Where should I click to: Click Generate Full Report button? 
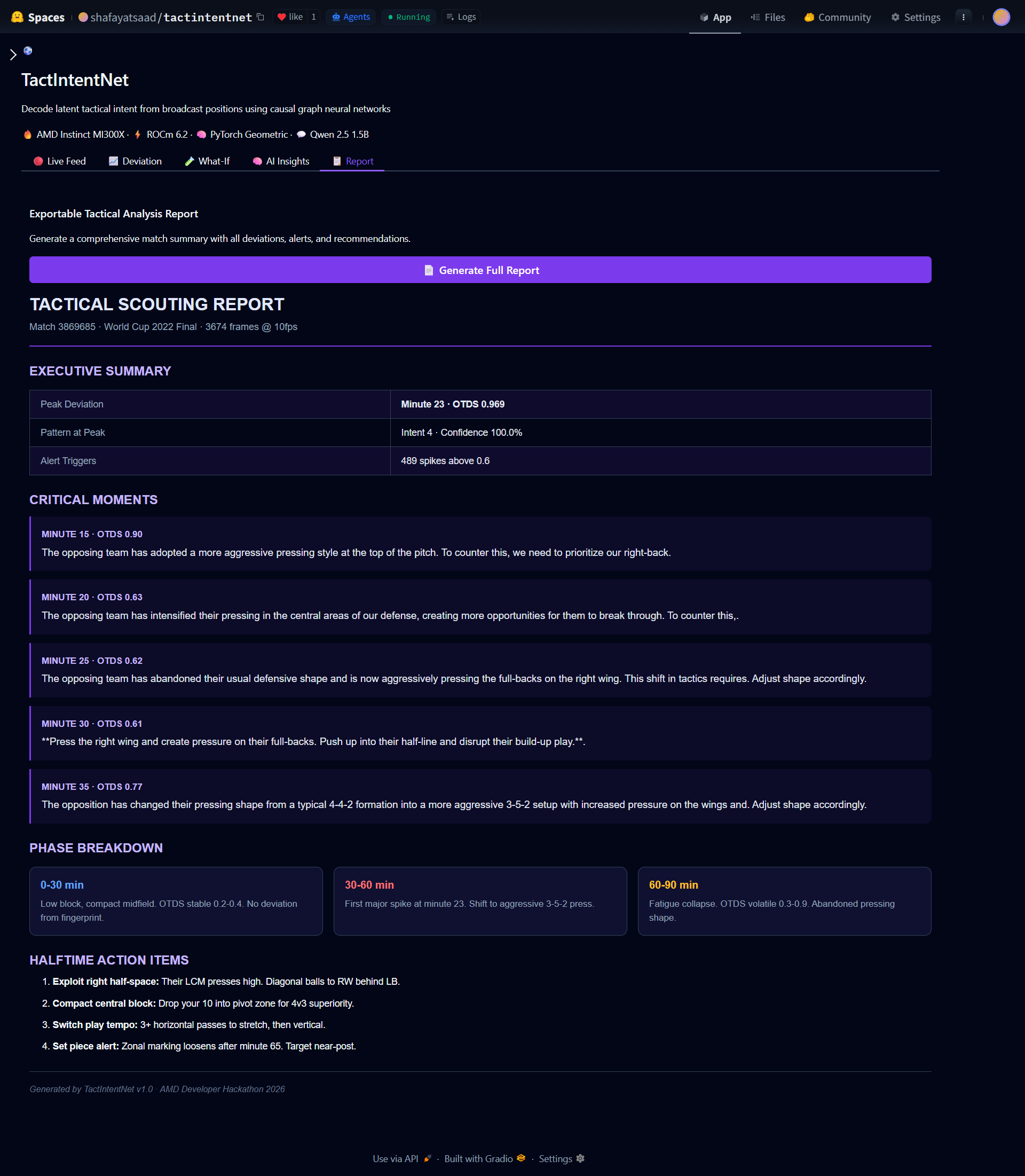coord(480,270)
